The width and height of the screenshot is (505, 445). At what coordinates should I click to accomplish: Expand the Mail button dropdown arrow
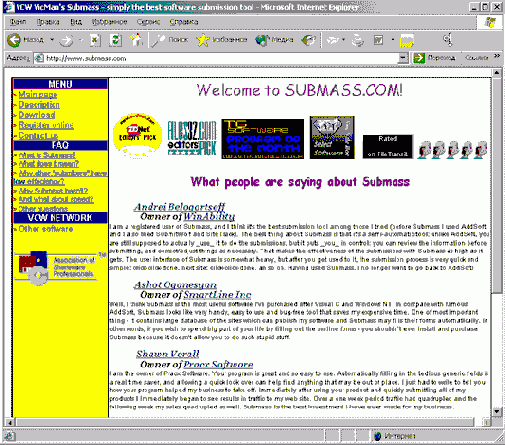pos(344,40)
